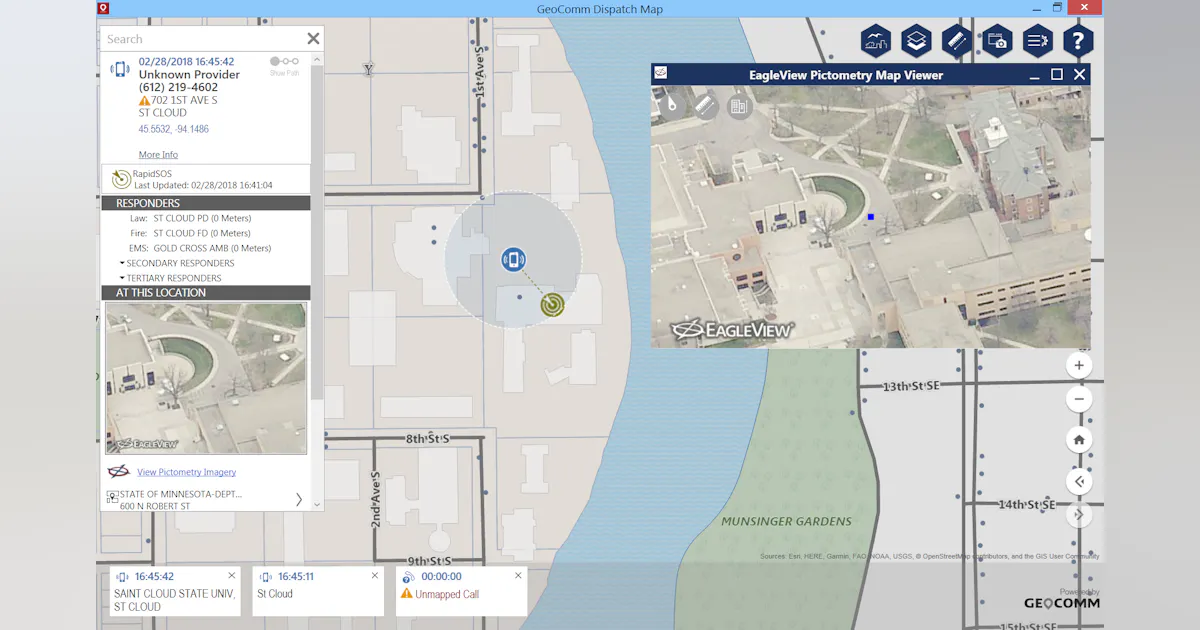Click the EagleView viewer ruler measure icon
Screen dimensions: 1200x630
pyautogui.click(x=707, y=105)
